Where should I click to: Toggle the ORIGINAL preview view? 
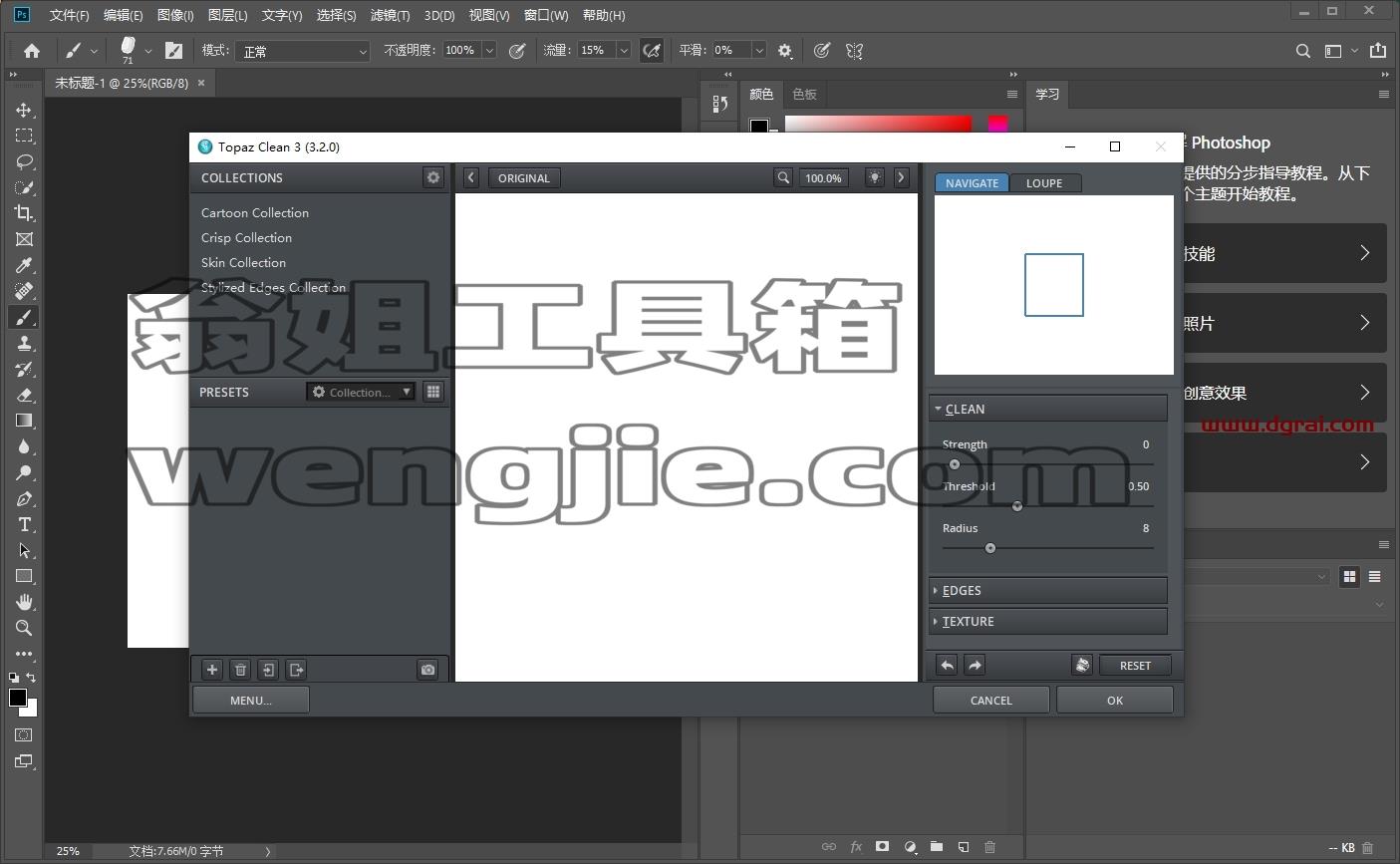524,178
